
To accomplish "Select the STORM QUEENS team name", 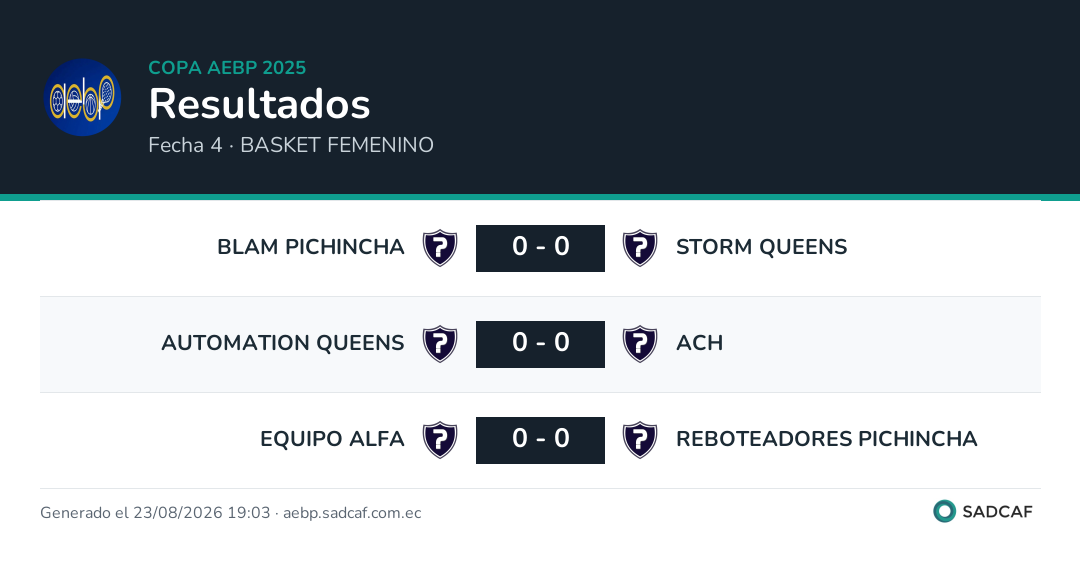I will pyautogui.click(x=761, y=247).
